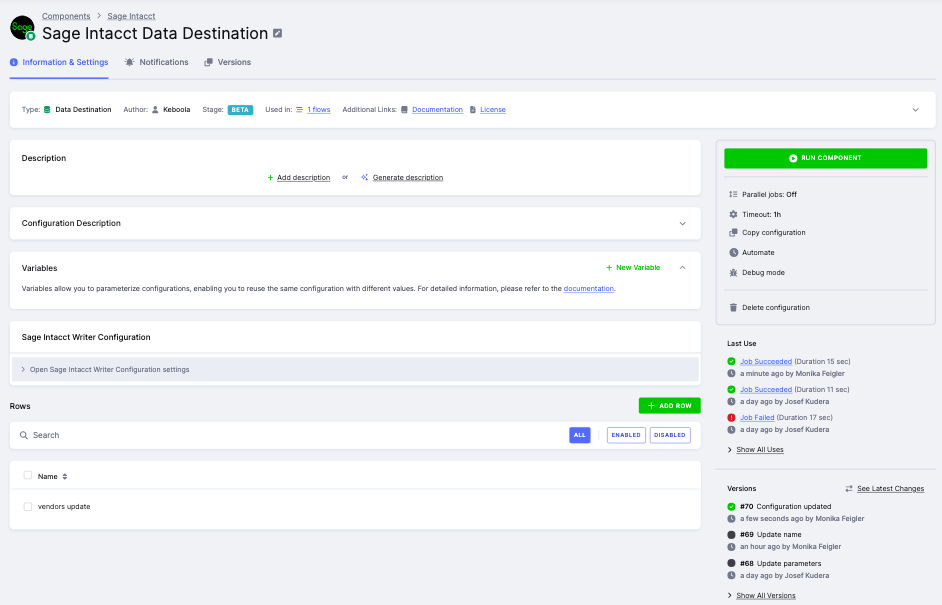Click the Debug mode bug icon

(733, 273)
